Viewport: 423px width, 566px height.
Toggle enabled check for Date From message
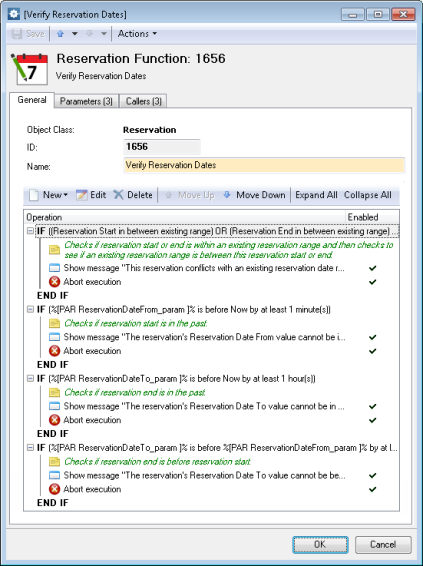coord(372,337)
